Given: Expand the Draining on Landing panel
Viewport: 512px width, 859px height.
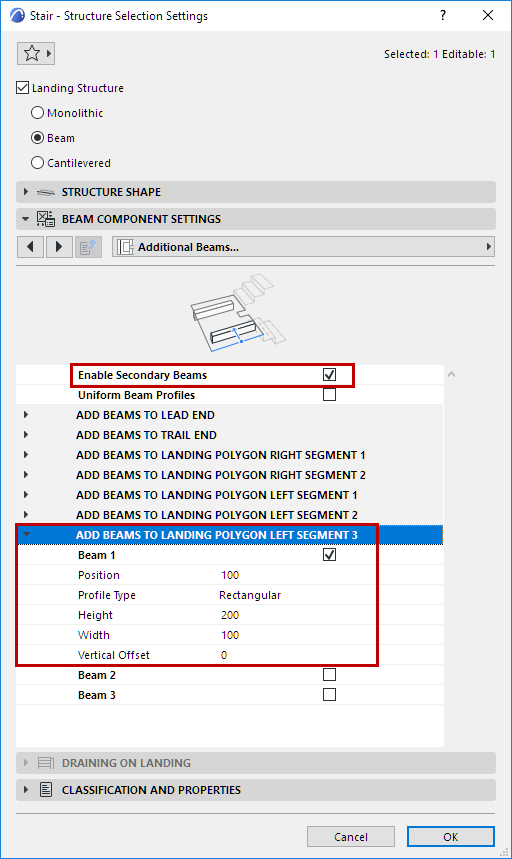Looking at the screenshot, I should [25, 763].
